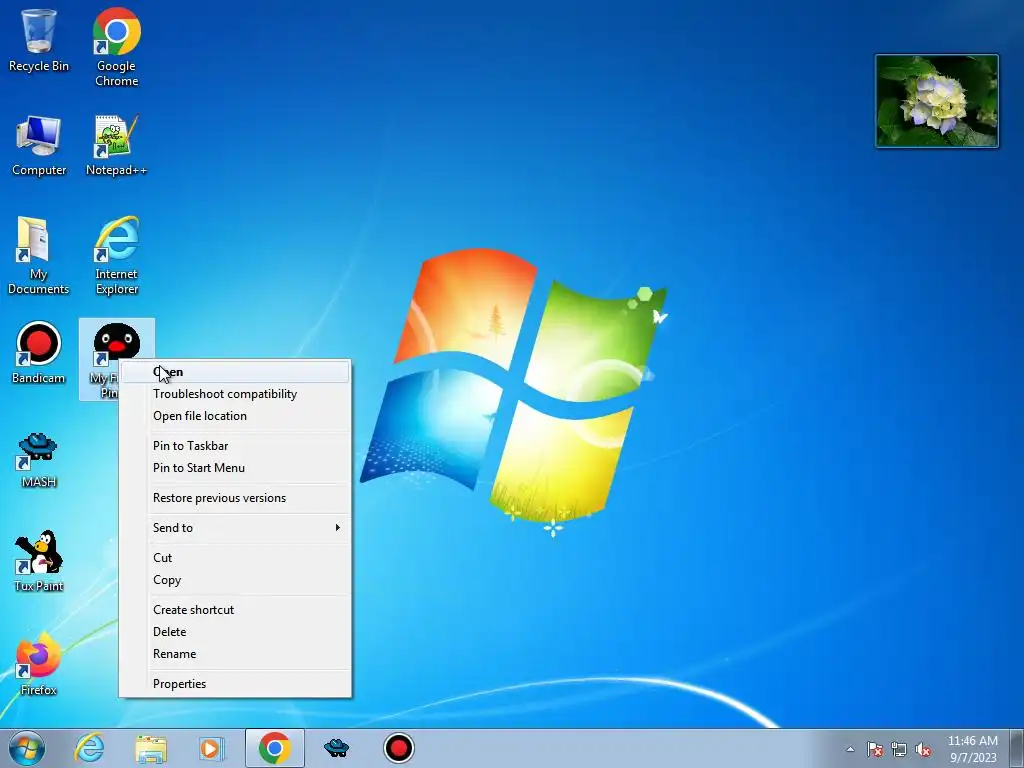Open the Recycle Bin desktop icon
The image size is (1024, 768).
pyautogui.click(x=39, y=40)
